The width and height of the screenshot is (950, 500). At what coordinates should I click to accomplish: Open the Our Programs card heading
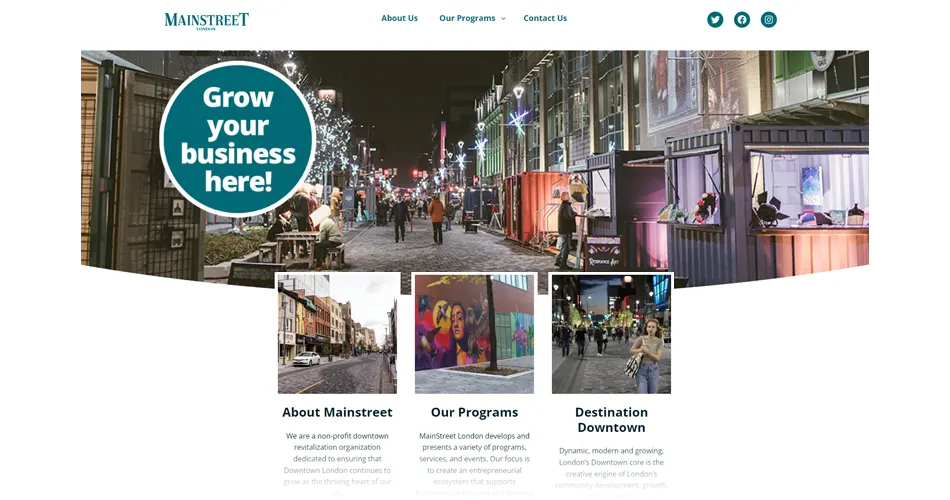point(474,412)
